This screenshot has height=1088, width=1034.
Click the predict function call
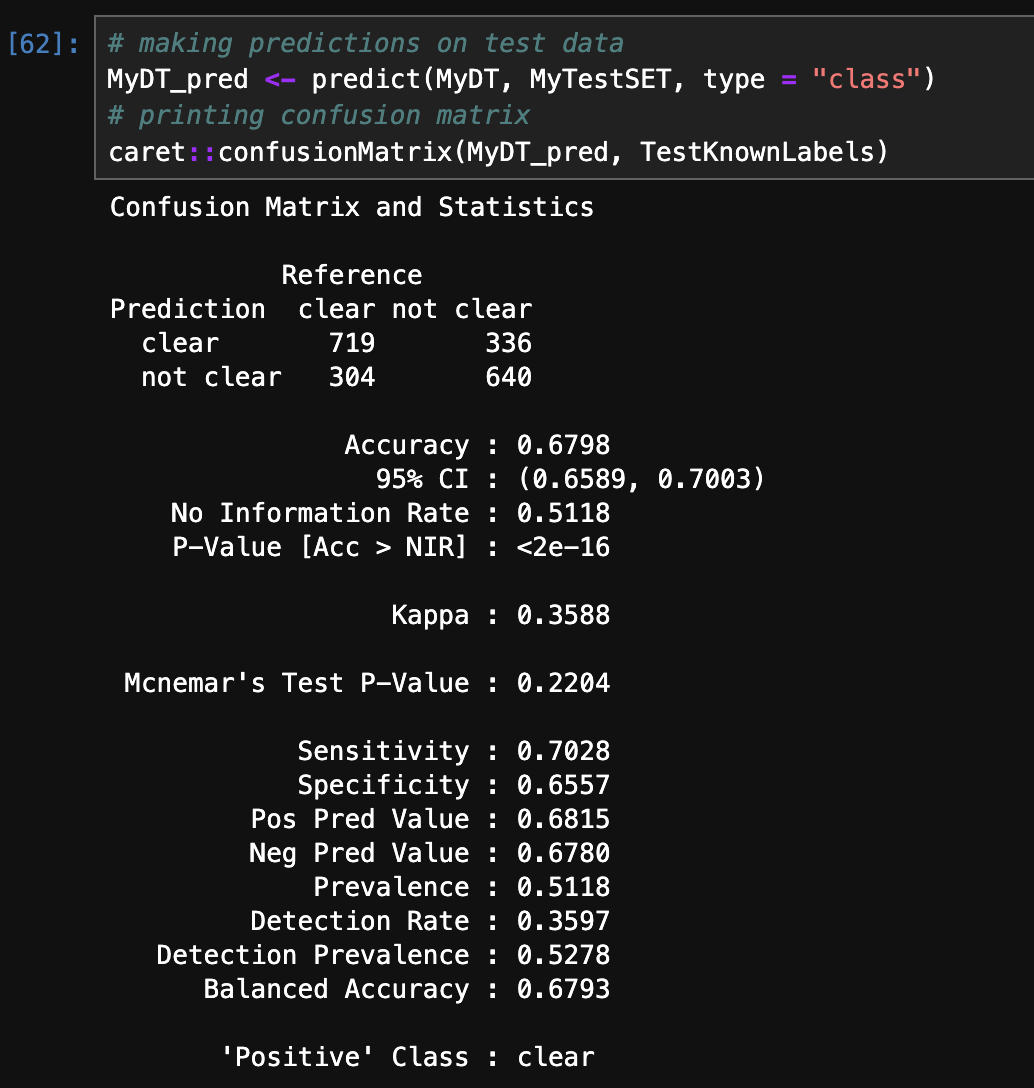click(366, 79)
